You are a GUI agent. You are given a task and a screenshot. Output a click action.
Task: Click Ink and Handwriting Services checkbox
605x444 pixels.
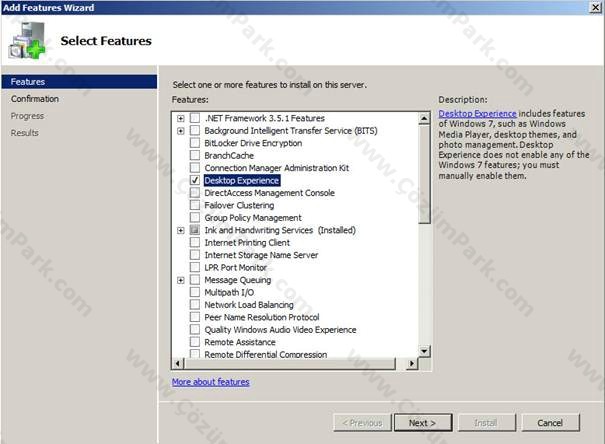(x=195, y=230)
